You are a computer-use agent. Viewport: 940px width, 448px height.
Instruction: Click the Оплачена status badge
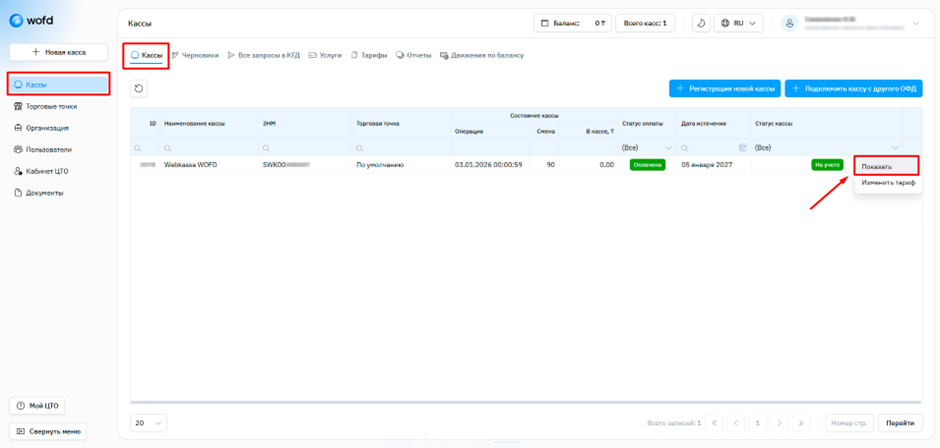pyautogui.click(x=647, y=165)
